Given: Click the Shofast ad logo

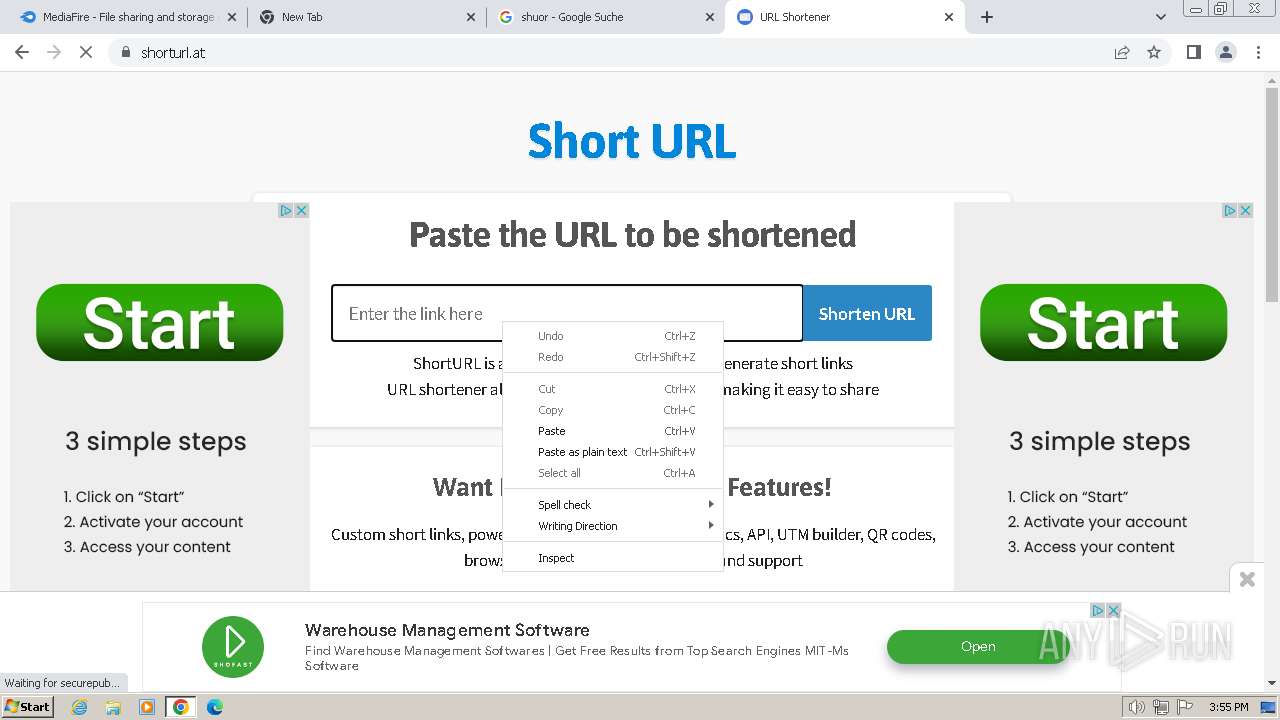Looking at the screenshot, I should click(233, 646).
